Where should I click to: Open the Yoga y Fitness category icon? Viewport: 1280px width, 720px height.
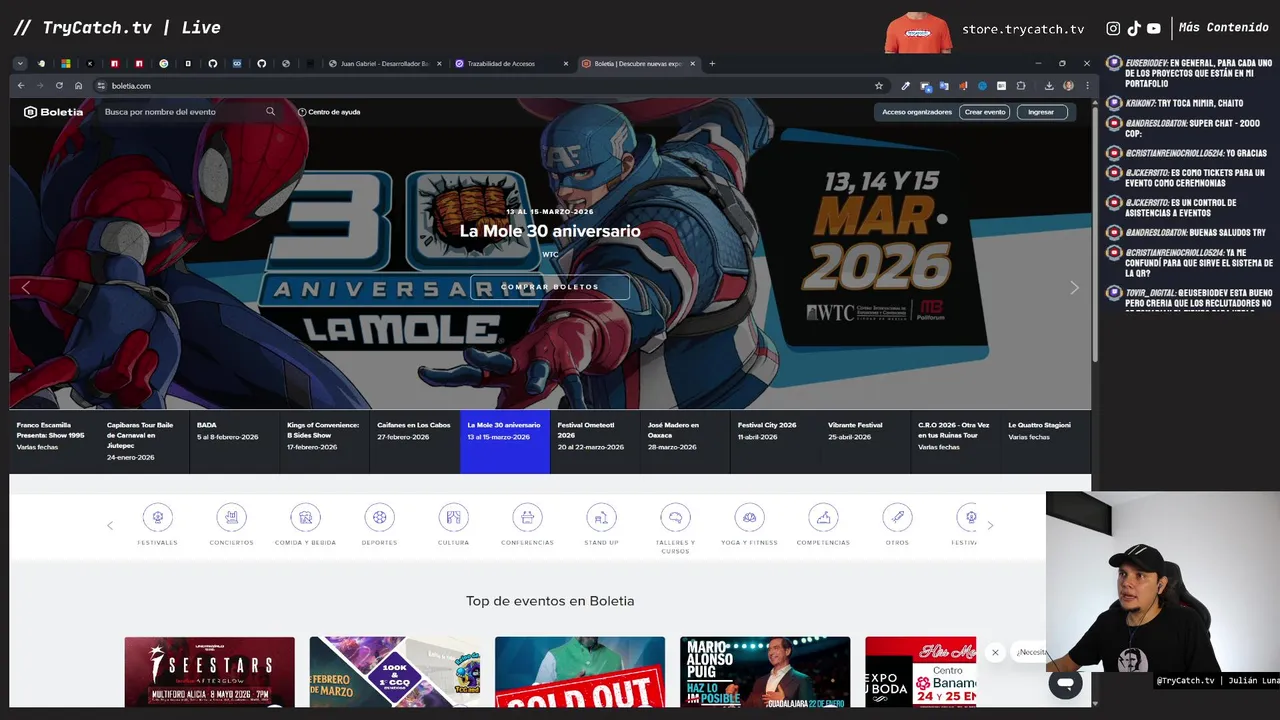(x=749, y=517)
